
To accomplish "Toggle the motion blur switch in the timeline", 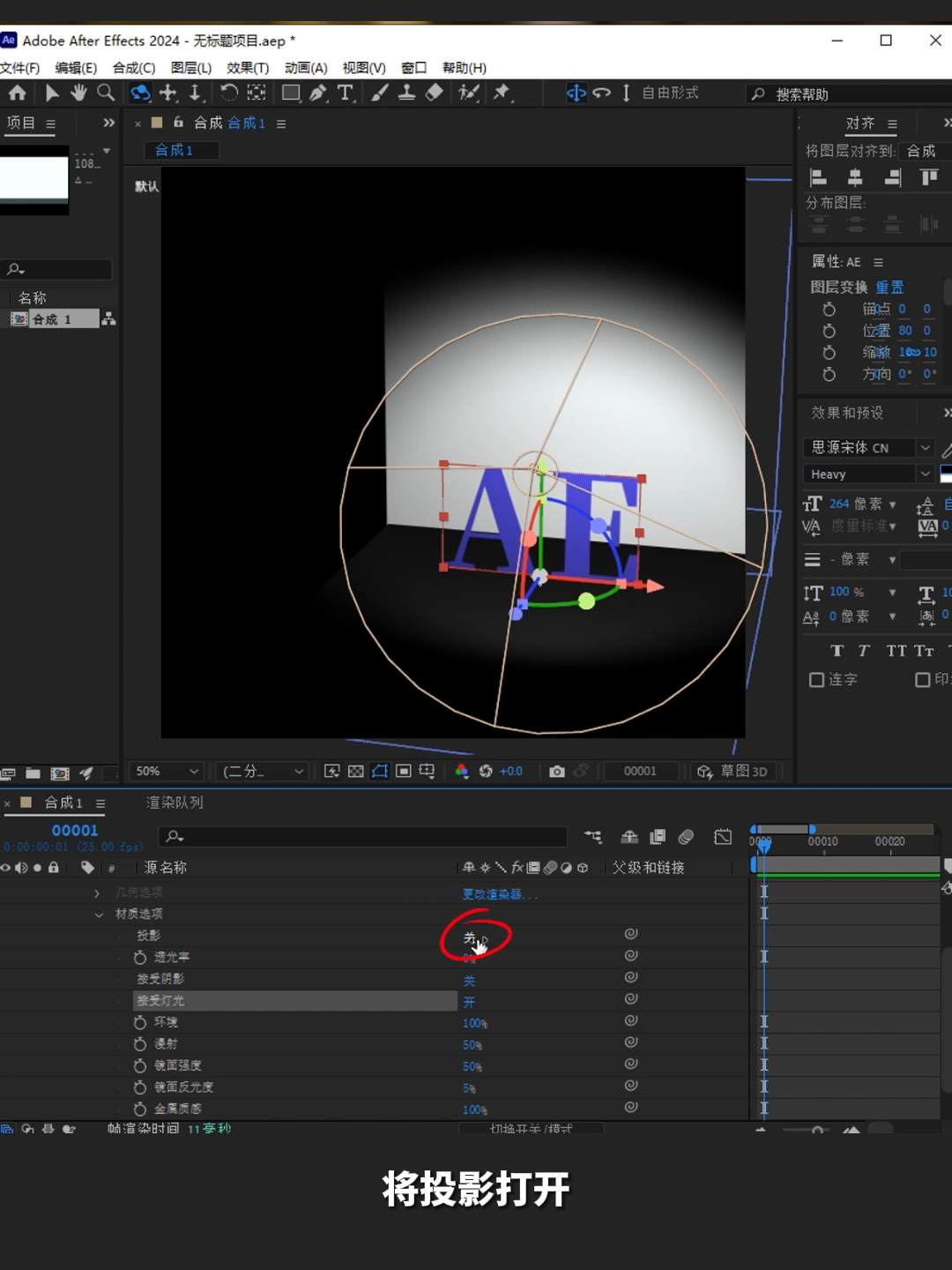I will [687, 837].
